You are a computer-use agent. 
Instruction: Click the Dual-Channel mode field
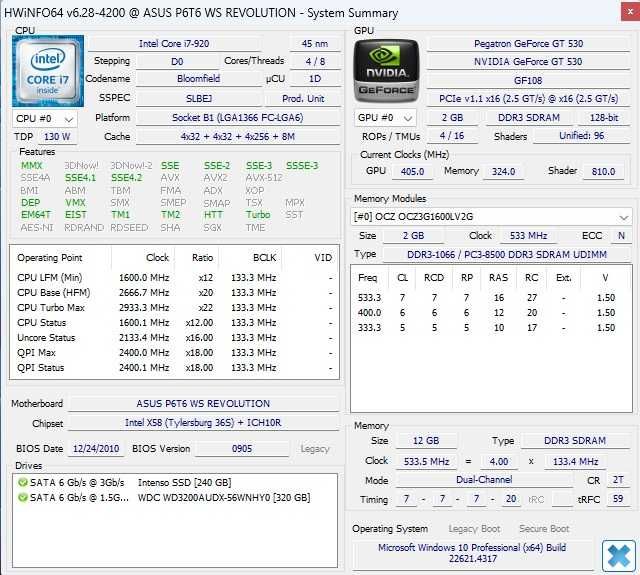coord(484,480)
